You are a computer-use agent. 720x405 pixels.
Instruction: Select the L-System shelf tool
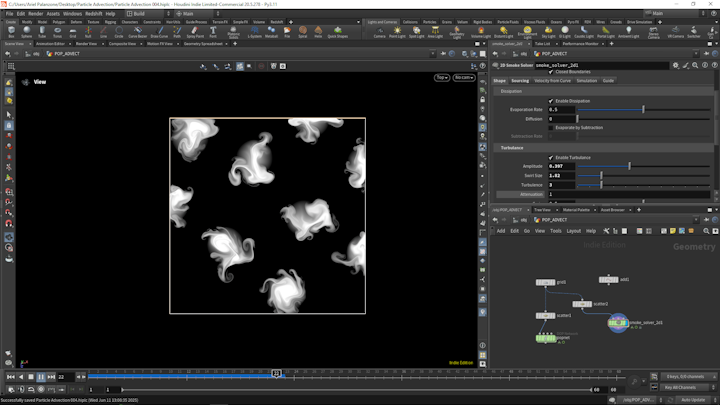coord(254,31)
